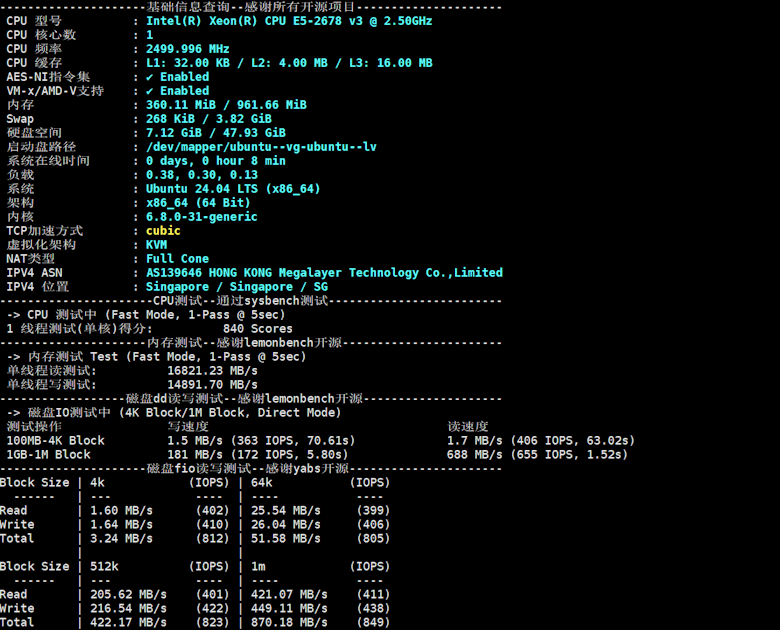Click system text 'Ubuntu 24.04 LTS (x86_64)'

[233, 189]
